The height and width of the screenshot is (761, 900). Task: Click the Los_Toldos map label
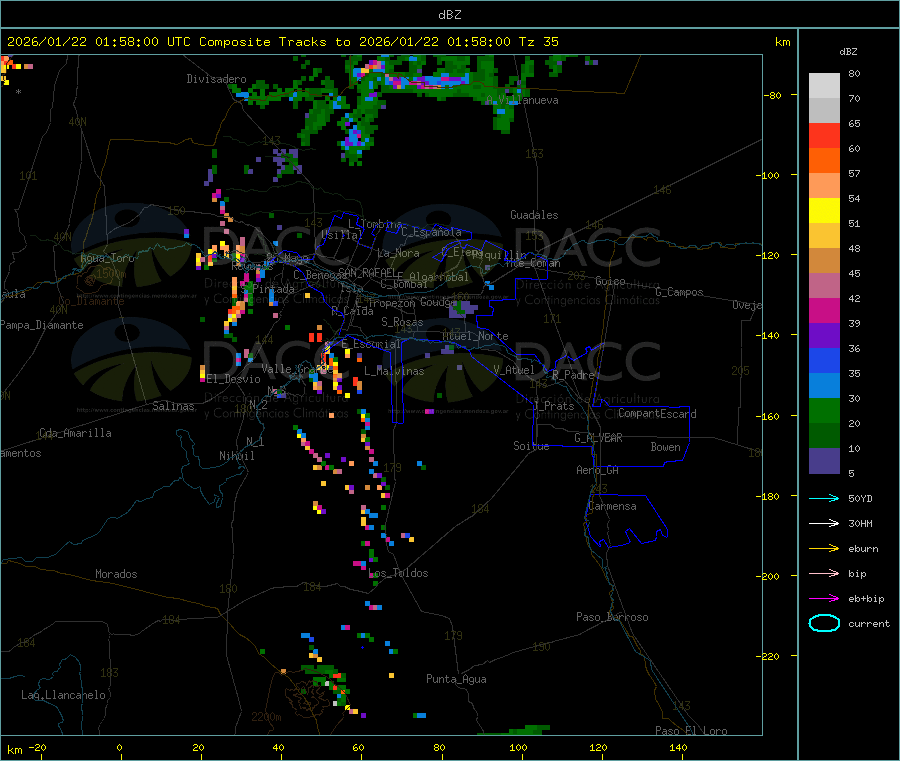pyautogui.click(x=398, y=573)
